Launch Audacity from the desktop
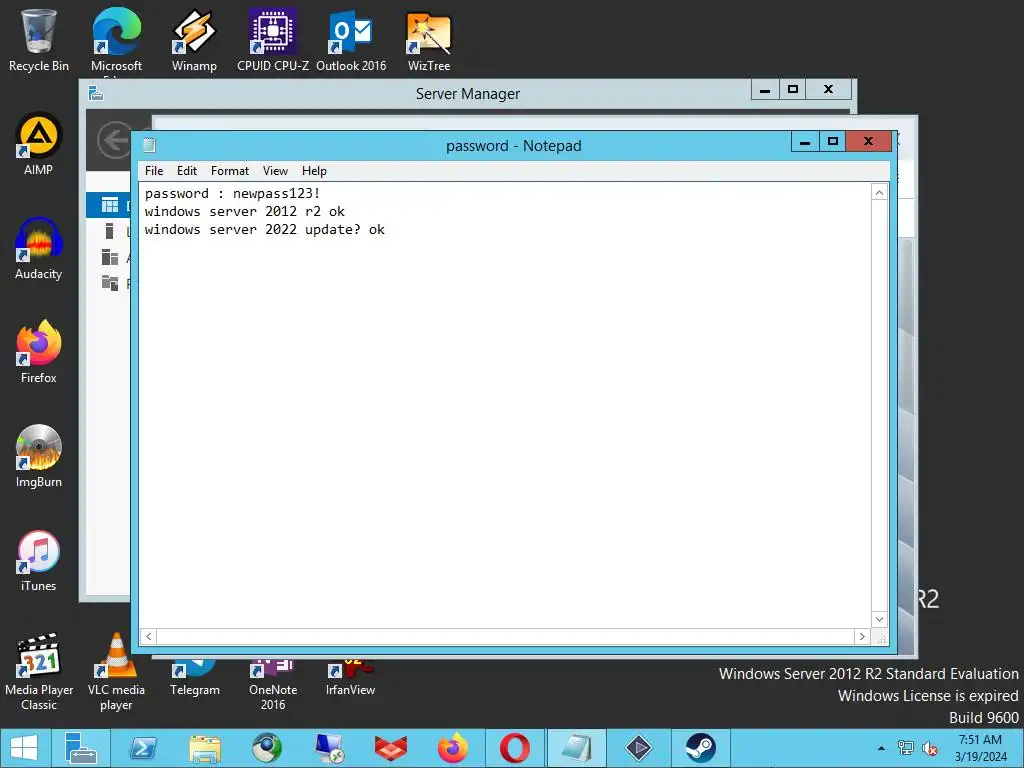This screenshot has height=768, width=1024. 39,248
